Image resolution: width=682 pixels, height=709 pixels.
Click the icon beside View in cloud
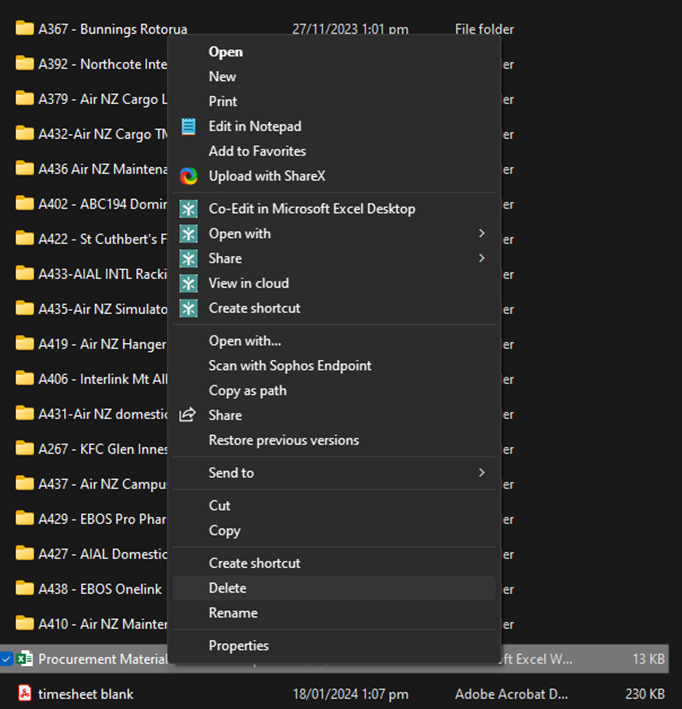[189, 284]
